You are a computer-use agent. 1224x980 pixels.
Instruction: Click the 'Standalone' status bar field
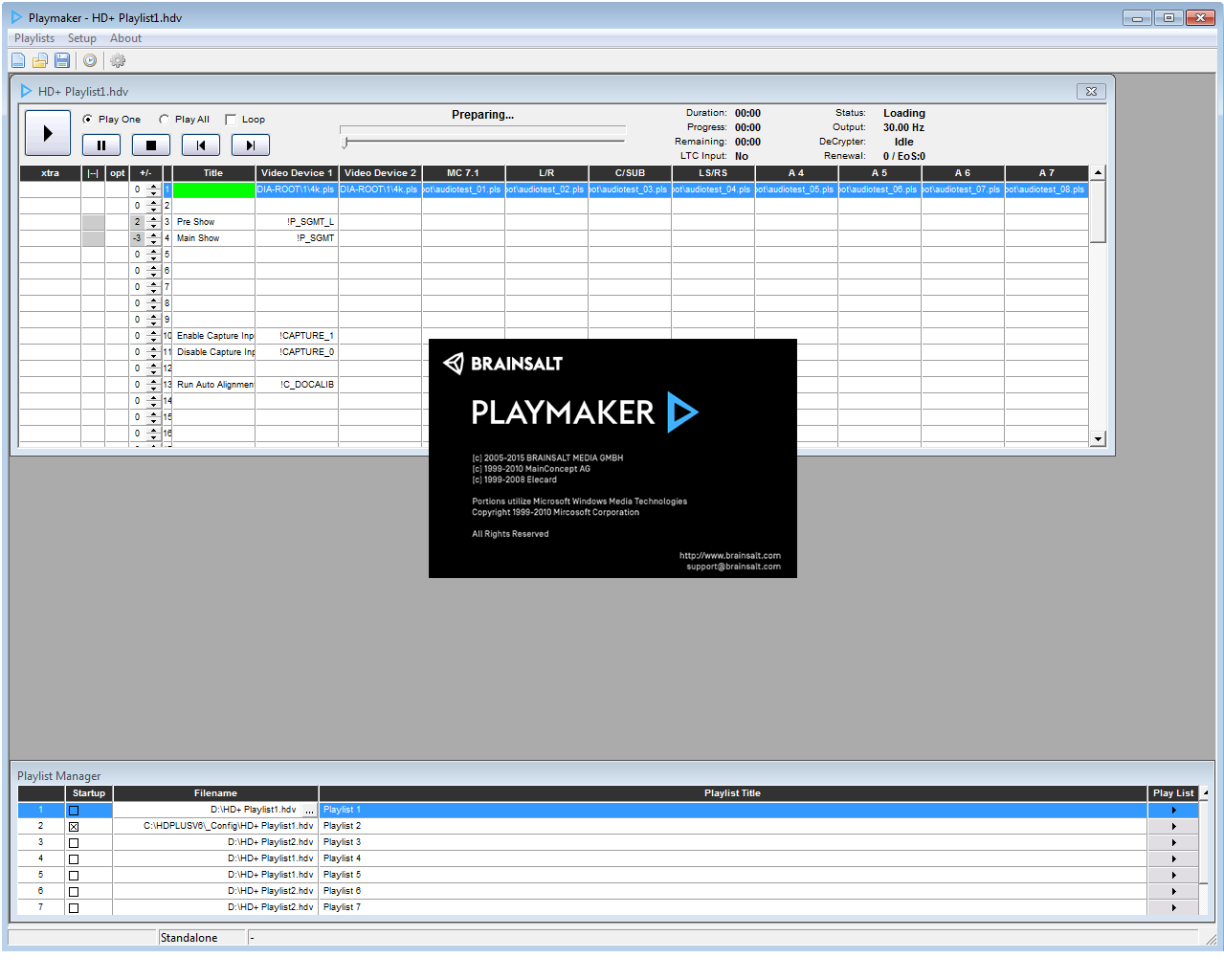[202, 938]
